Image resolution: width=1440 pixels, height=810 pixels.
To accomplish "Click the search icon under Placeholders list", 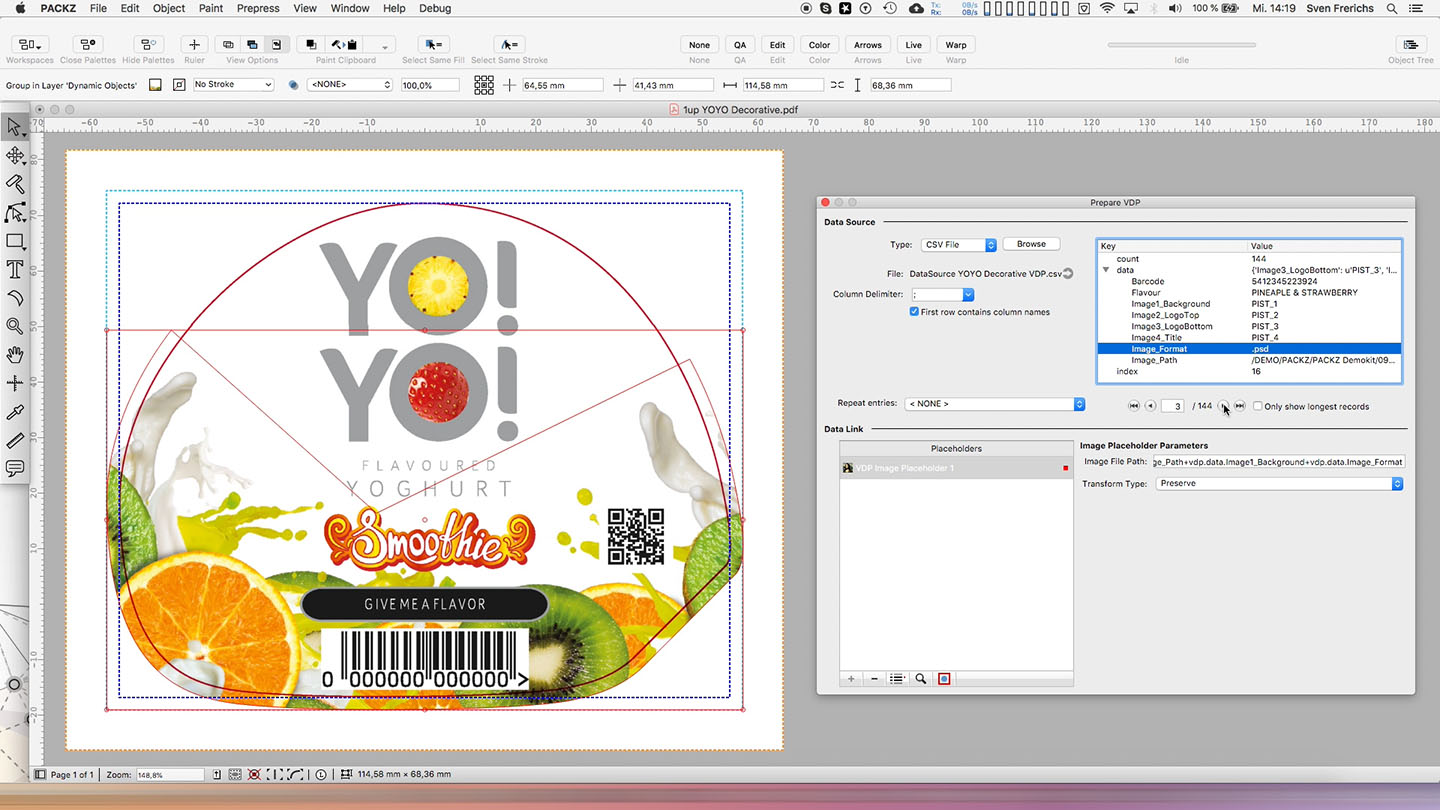I will [921, 679].
